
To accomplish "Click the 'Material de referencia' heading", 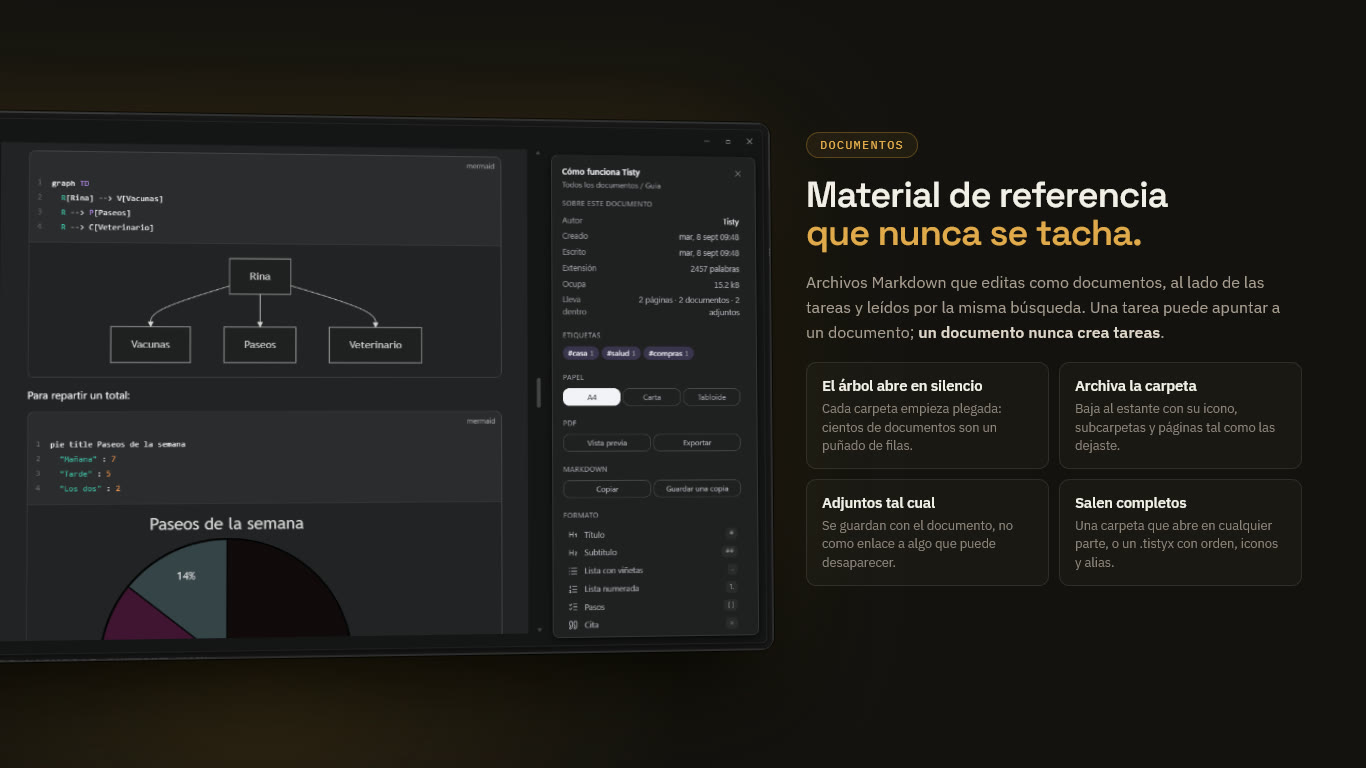I will click(x=987, y=194).
